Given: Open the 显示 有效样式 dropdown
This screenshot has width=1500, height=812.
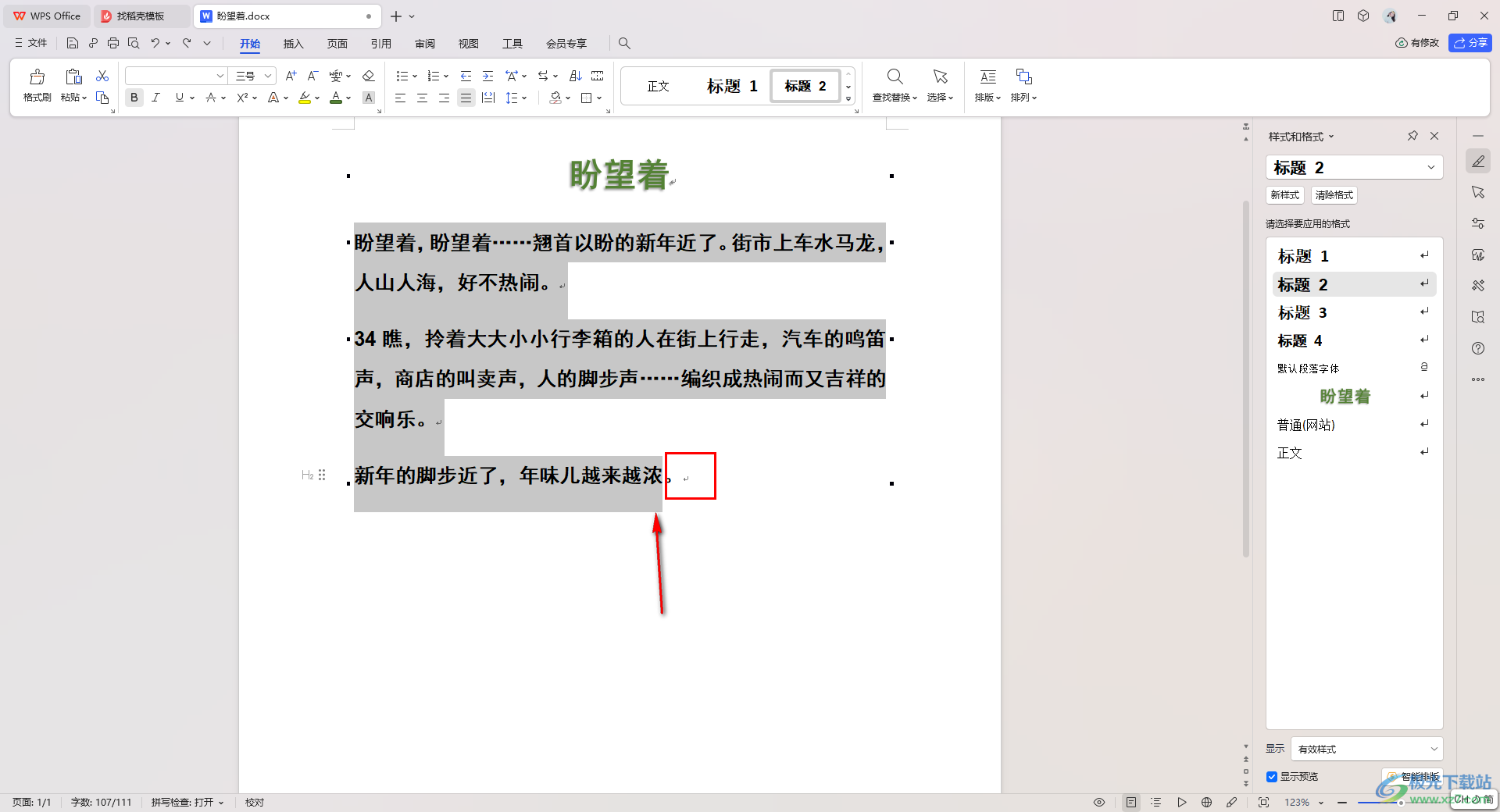Looking at the screenshot, I should 1366,749.
